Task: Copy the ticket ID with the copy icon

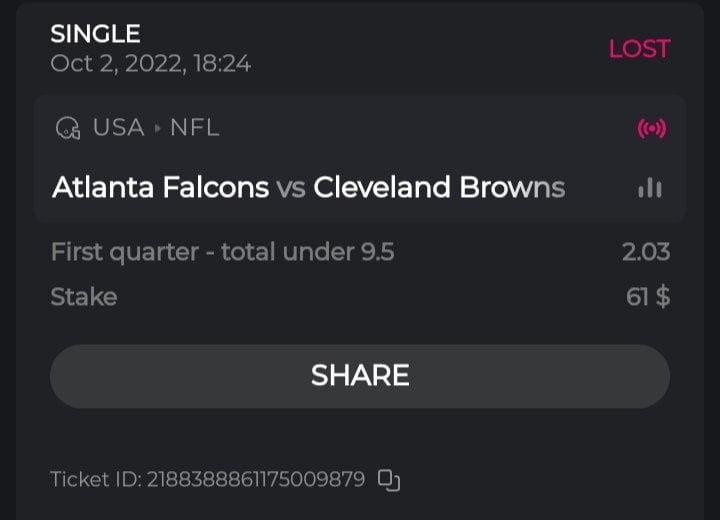Action: tap(389, 480)
